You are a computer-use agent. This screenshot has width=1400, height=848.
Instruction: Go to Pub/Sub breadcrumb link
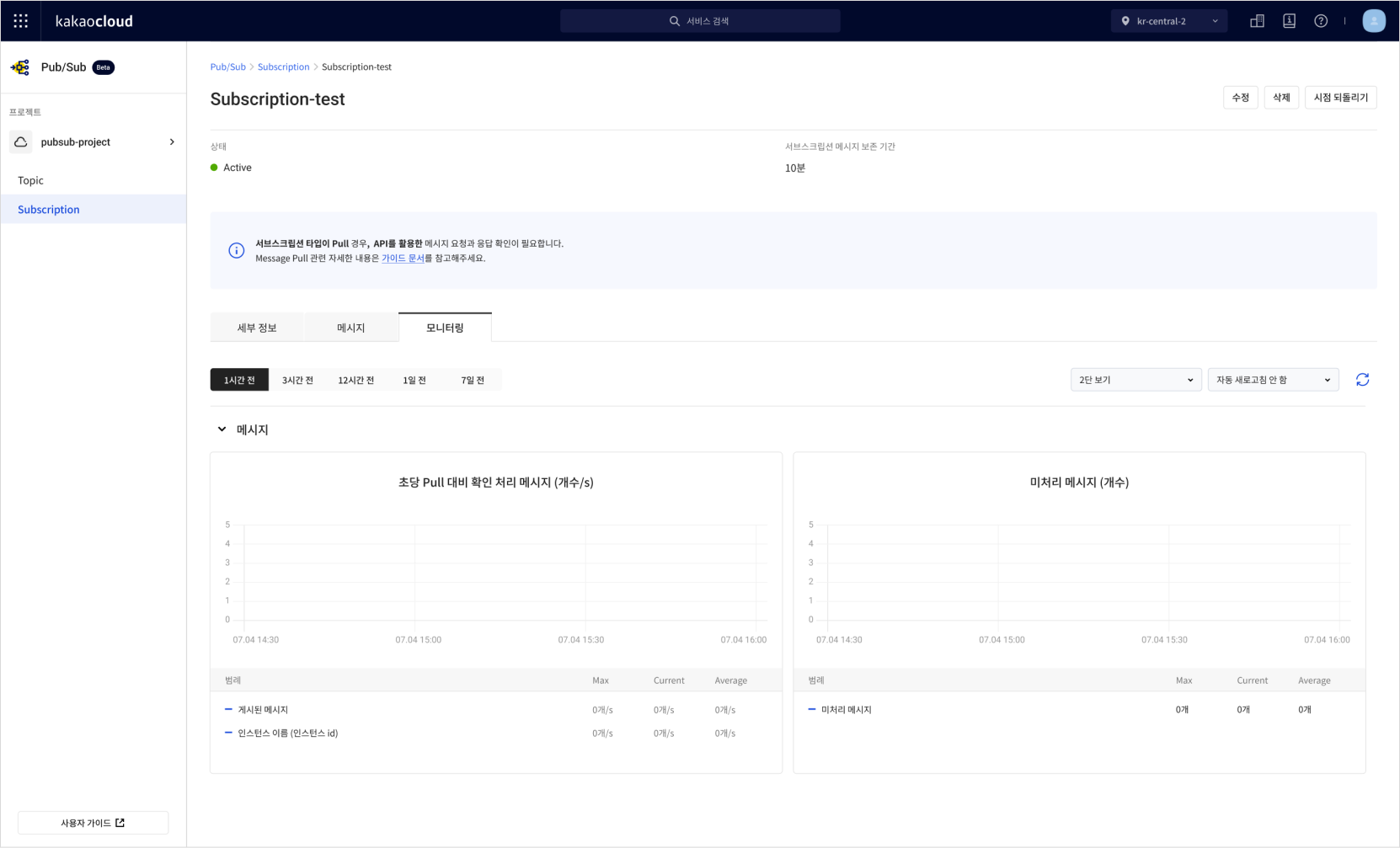[x=228, y=67]
